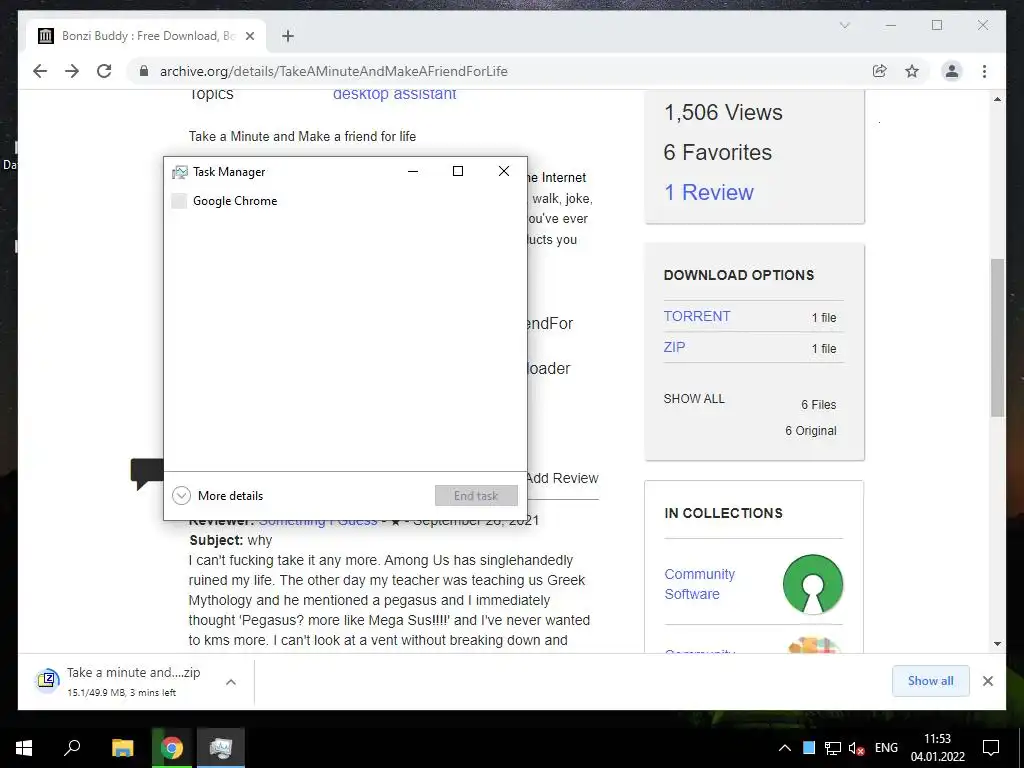Click the address bar URL
The width and height of the screenshot is (1024, 768).
334,71
